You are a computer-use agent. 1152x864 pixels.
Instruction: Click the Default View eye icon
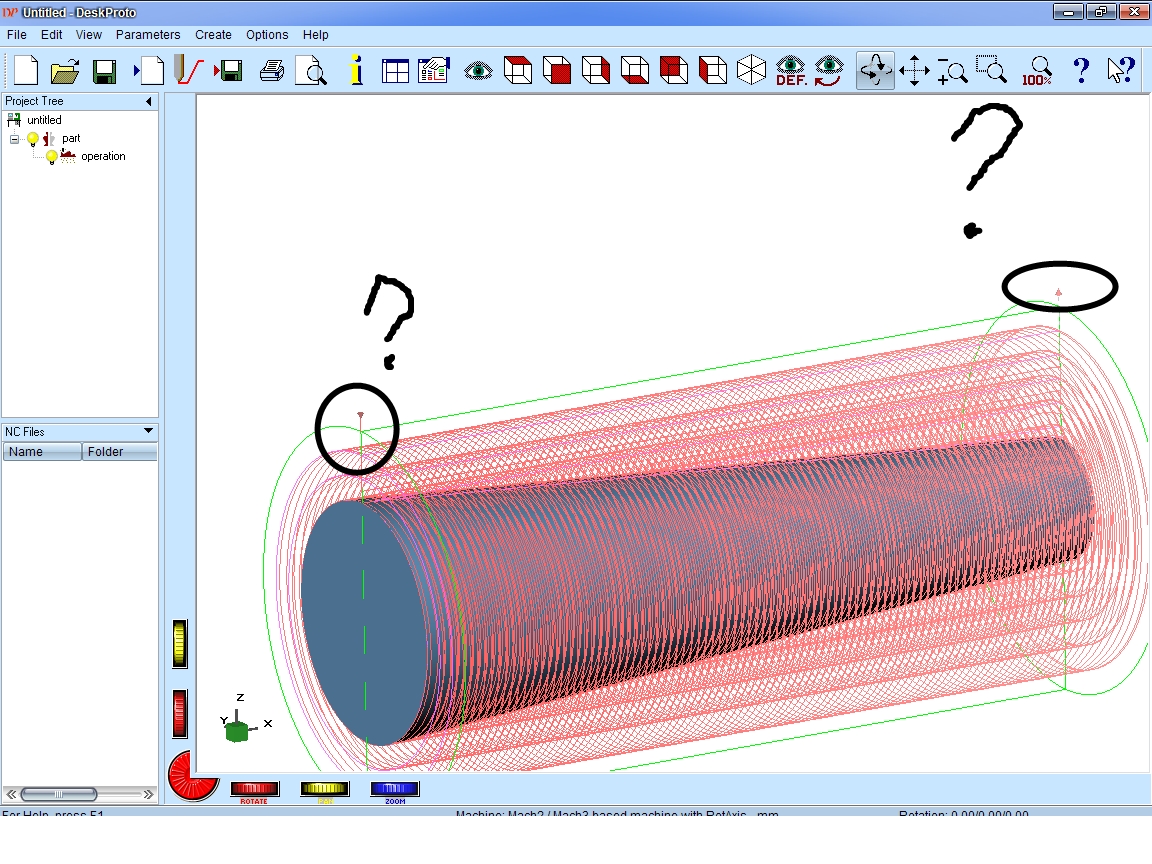click(791, 71)
